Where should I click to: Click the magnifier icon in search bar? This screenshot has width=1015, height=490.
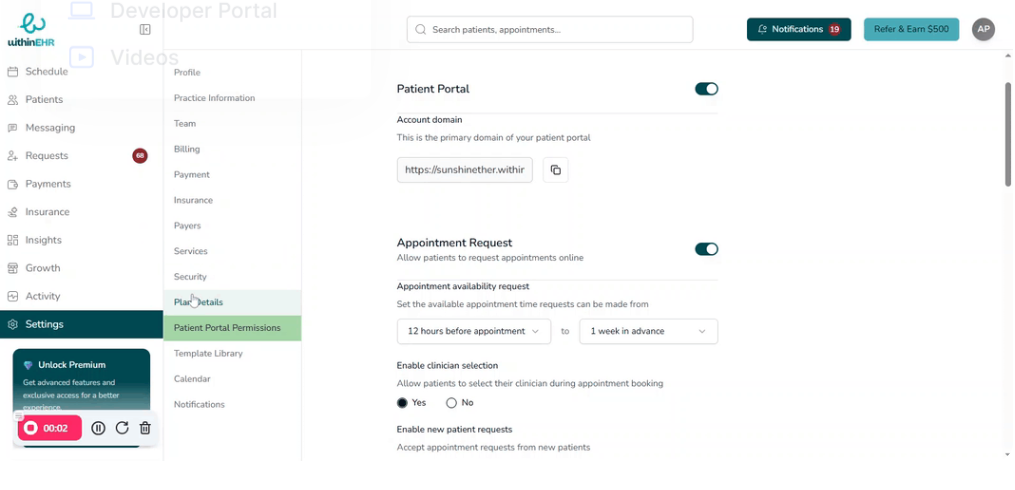tap(421, 30)
